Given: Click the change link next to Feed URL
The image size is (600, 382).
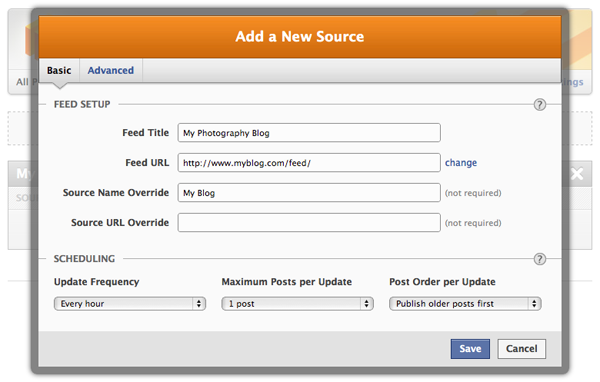Looking at the screenshot, I should 461,163.
